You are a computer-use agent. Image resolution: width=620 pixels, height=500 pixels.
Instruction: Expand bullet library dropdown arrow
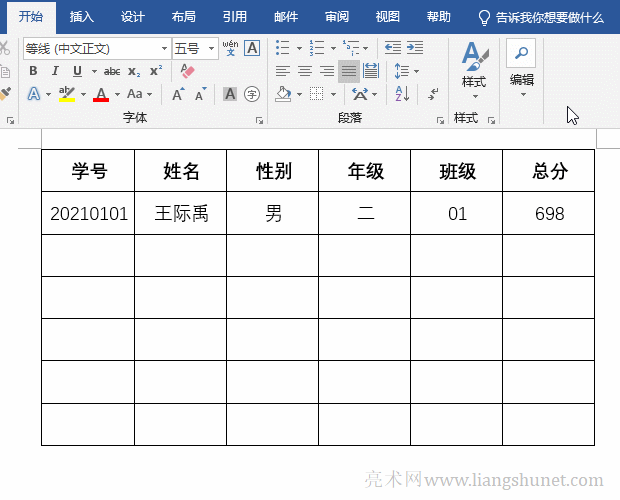coord(299,48)
